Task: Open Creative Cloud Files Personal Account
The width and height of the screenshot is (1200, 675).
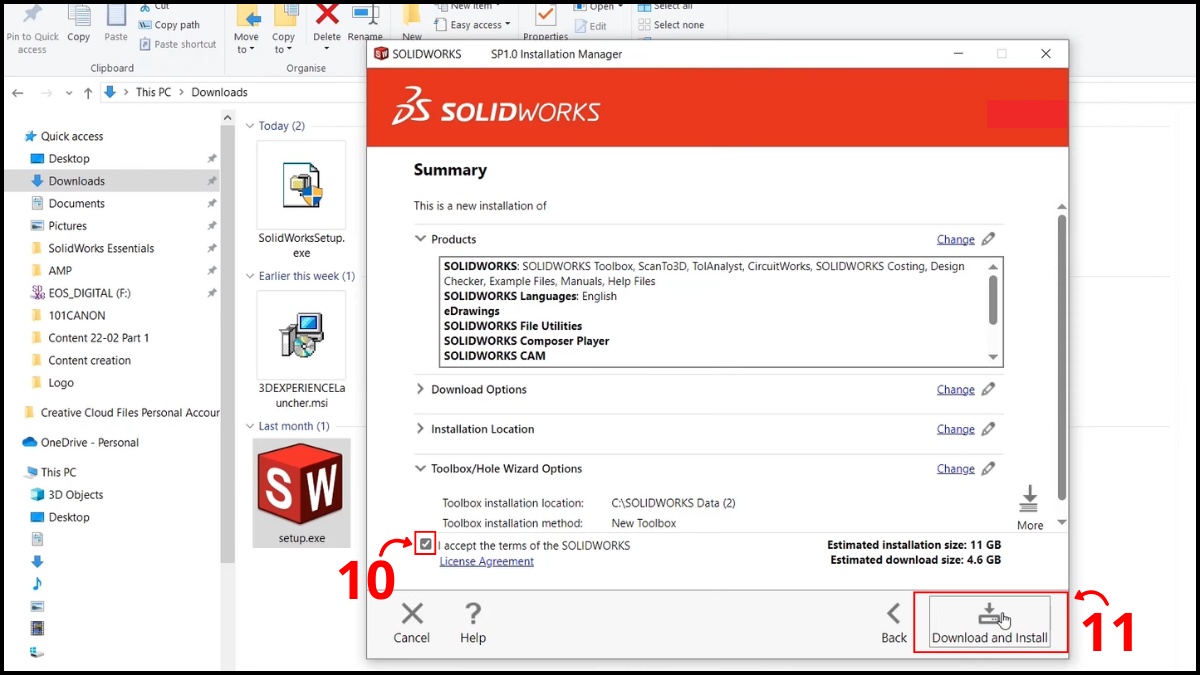Action: pyautogui.click(x=130, y=412)
